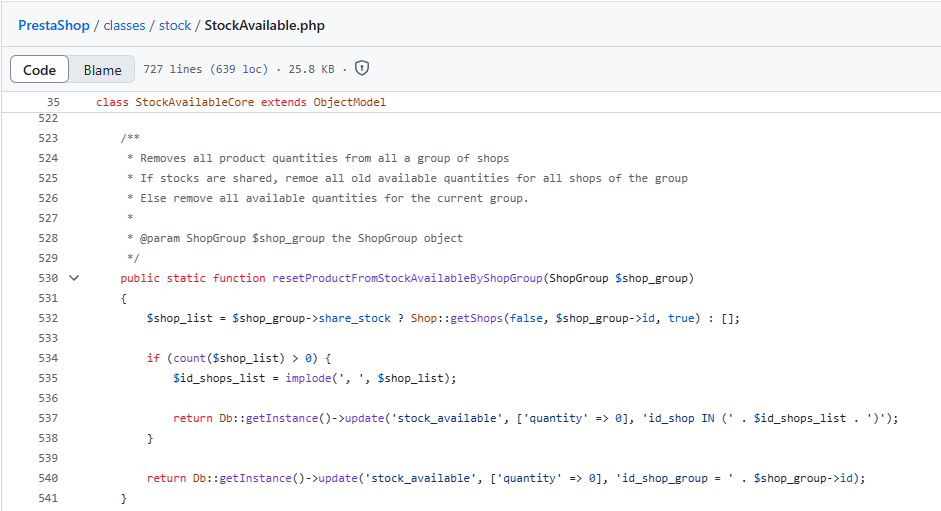Screen dimensions: 941x511
Task: Click line number 537
Action: (x=47, y=418)
